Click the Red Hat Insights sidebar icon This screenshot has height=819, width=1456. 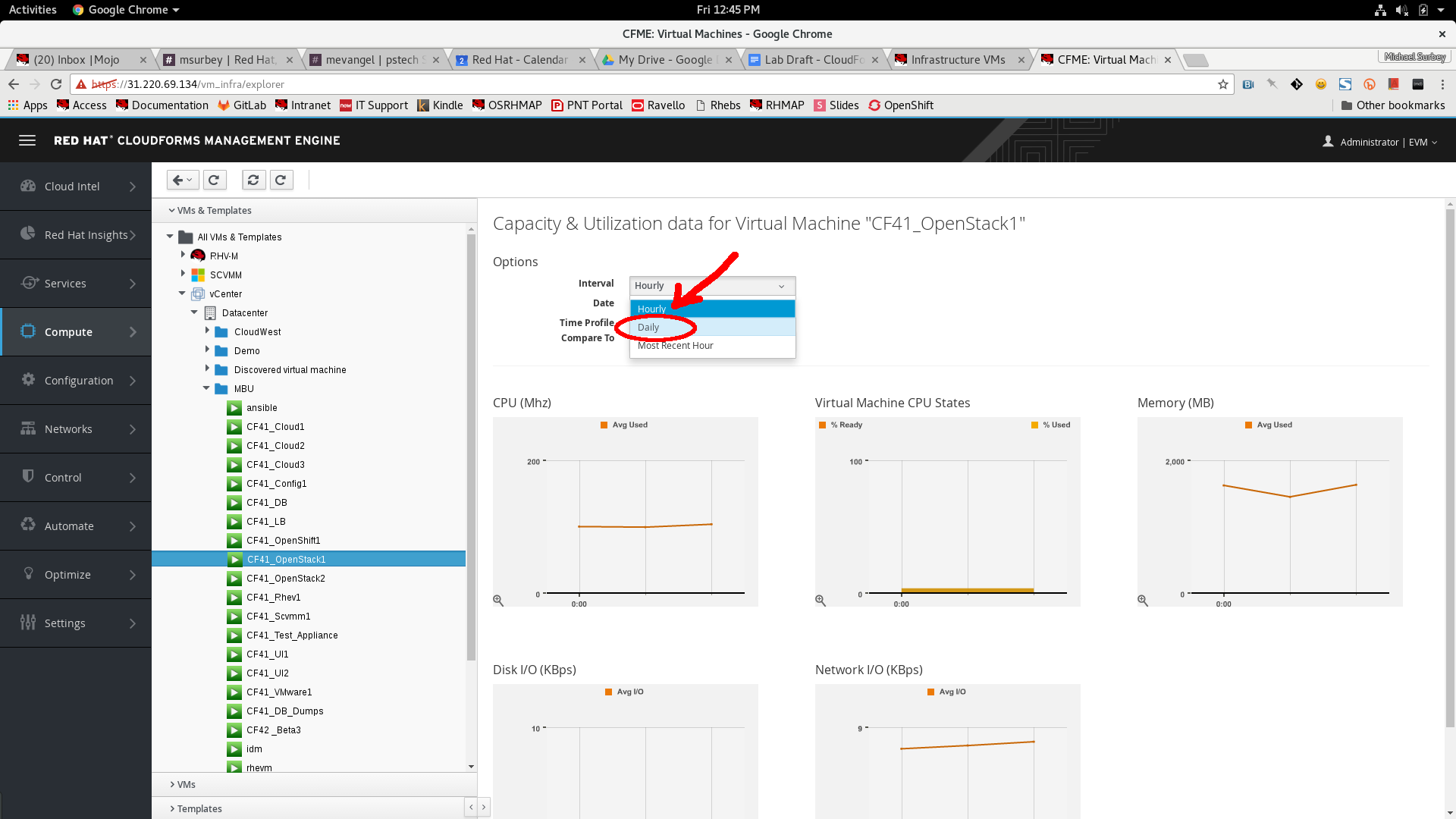click(x=28, y=234)
